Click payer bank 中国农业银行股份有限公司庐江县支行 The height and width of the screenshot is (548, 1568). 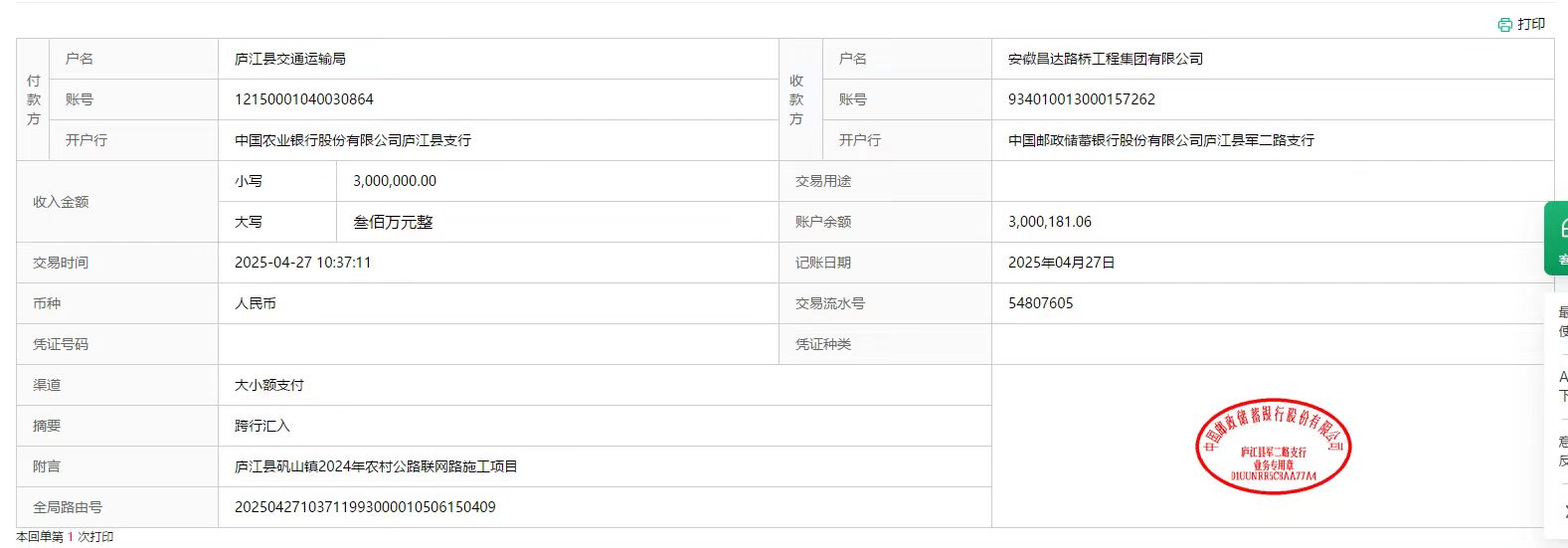click(352, 140)
